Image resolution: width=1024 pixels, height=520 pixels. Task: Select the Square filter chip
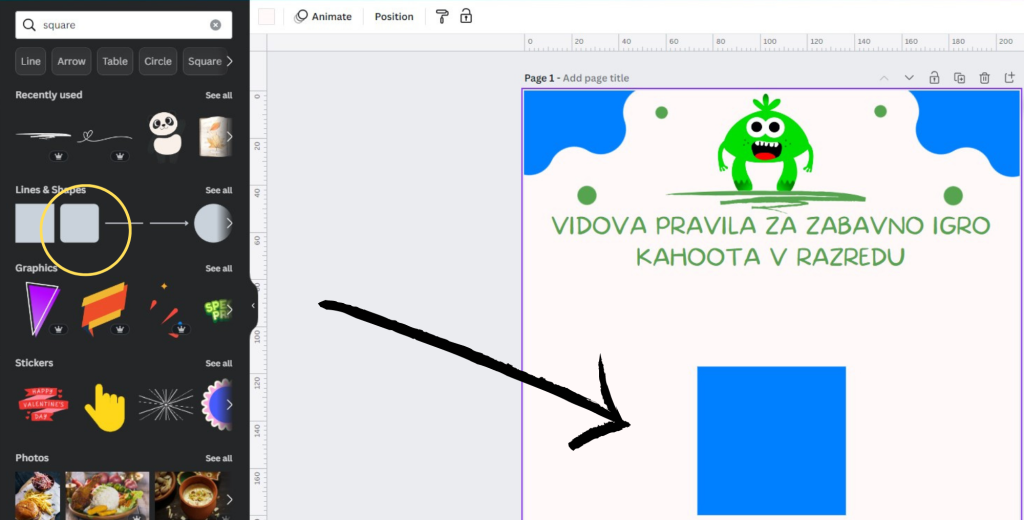pos(204,61)
